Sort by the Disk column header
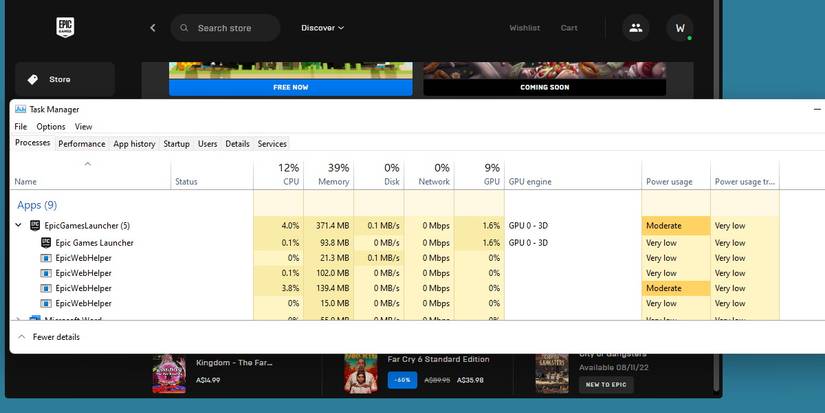The height and width of the screenshot is (413, 825). click(x=379, y=175)
